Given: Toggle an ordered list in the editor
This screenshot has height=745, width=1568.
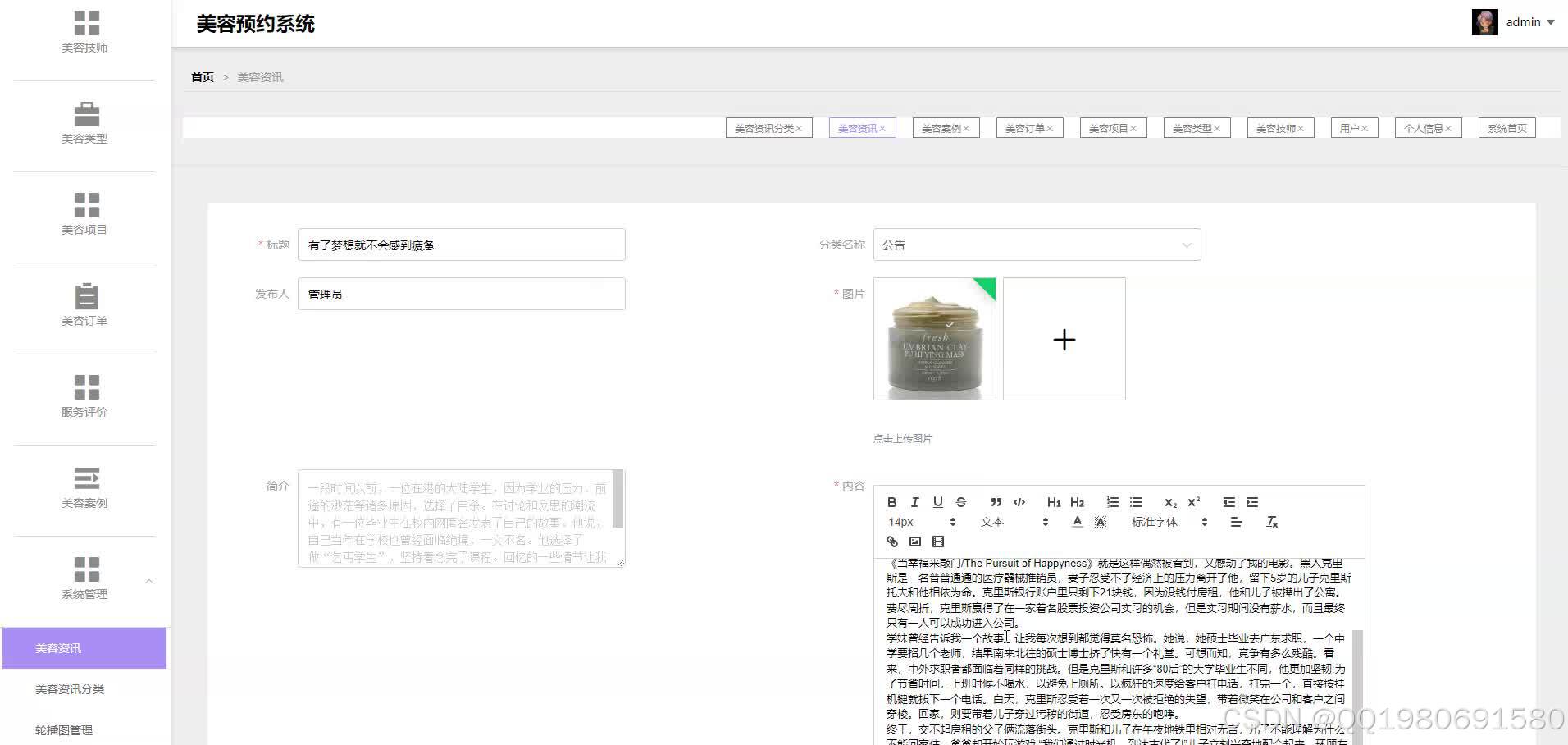Looking at the screenshot, I should coord(1112,502).
